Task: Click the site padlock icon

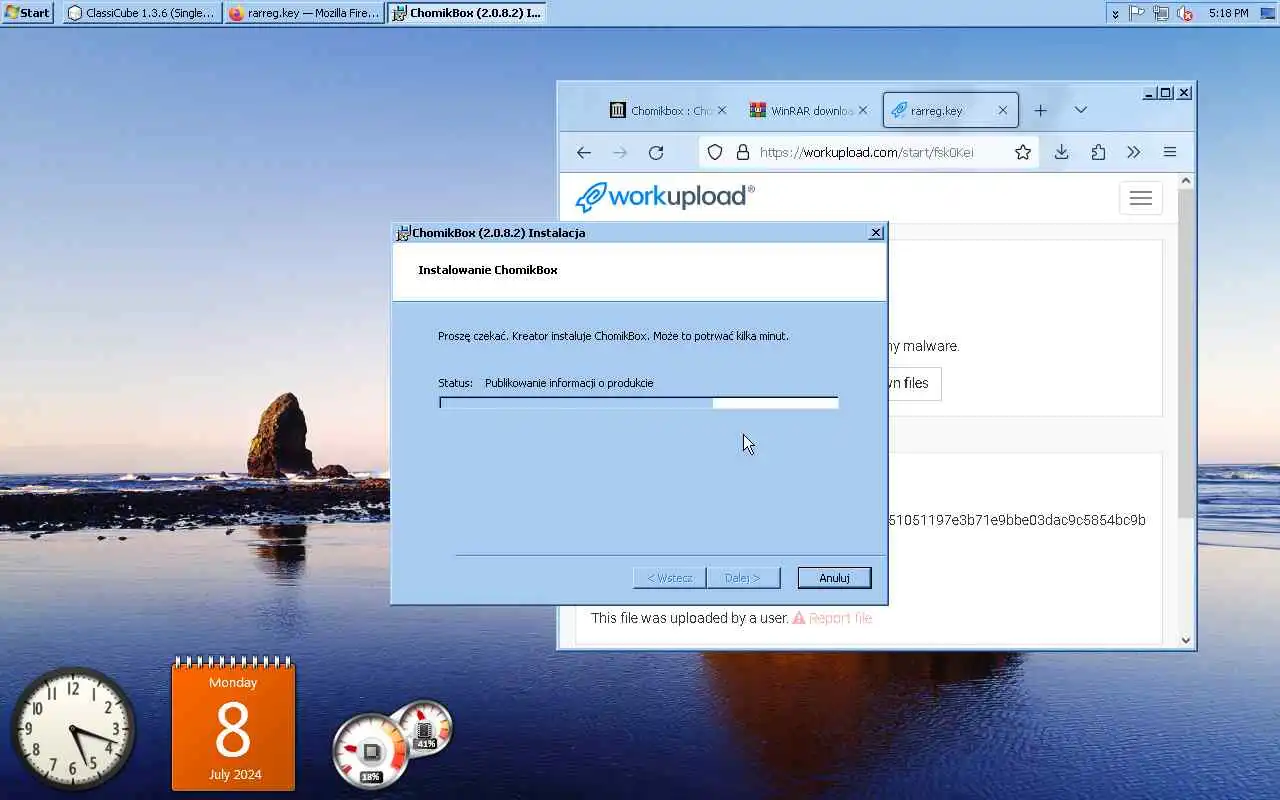Action: pos(742,152)
